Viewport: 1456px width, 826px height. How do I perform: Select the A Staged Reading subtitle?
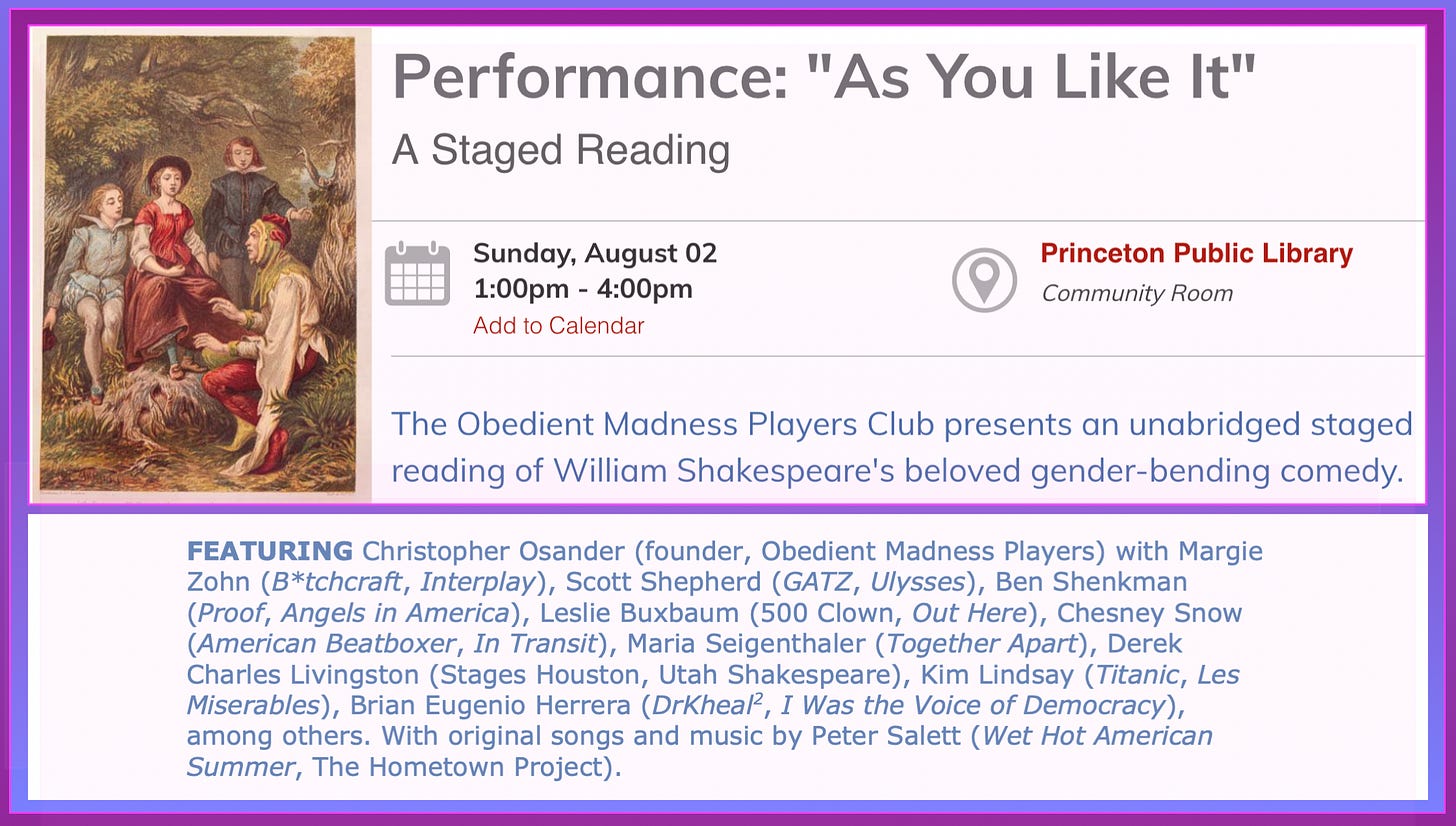(561, 151)
